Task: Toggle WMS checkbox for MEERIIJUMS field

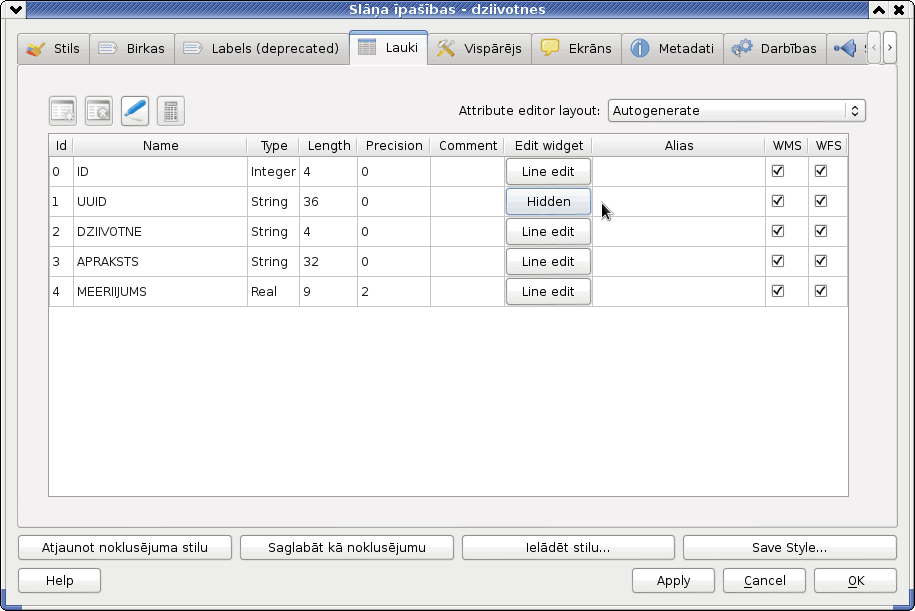Action: [778, 291]
